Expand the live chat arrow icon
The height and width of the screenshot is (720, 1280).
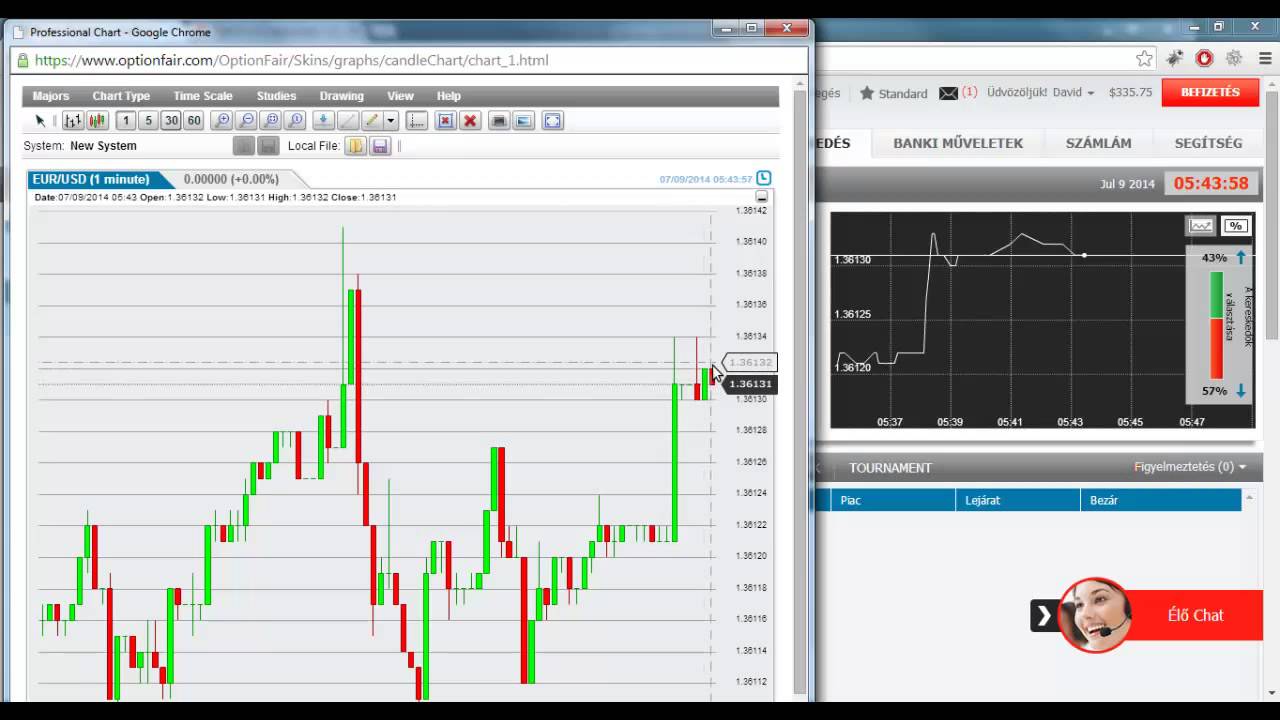[1044, 616]
